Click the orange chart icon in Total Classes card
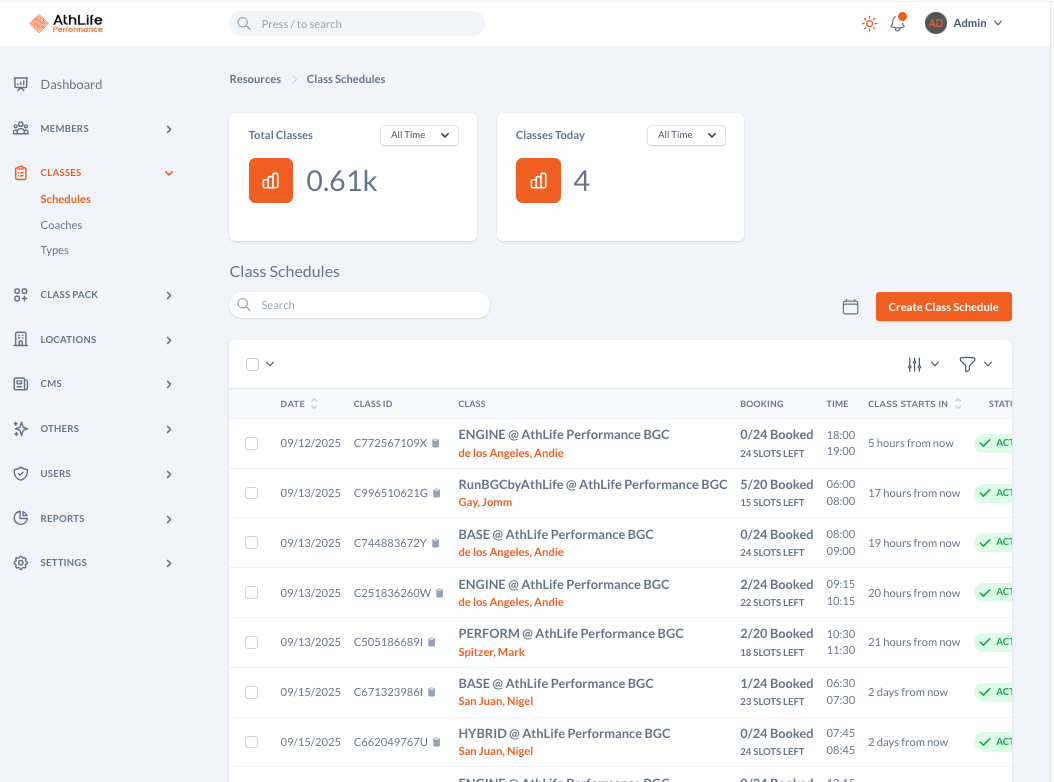Image resolution: width=1054 pixels, height=782 pixels. pyautogui.click(x=270, y=180)
